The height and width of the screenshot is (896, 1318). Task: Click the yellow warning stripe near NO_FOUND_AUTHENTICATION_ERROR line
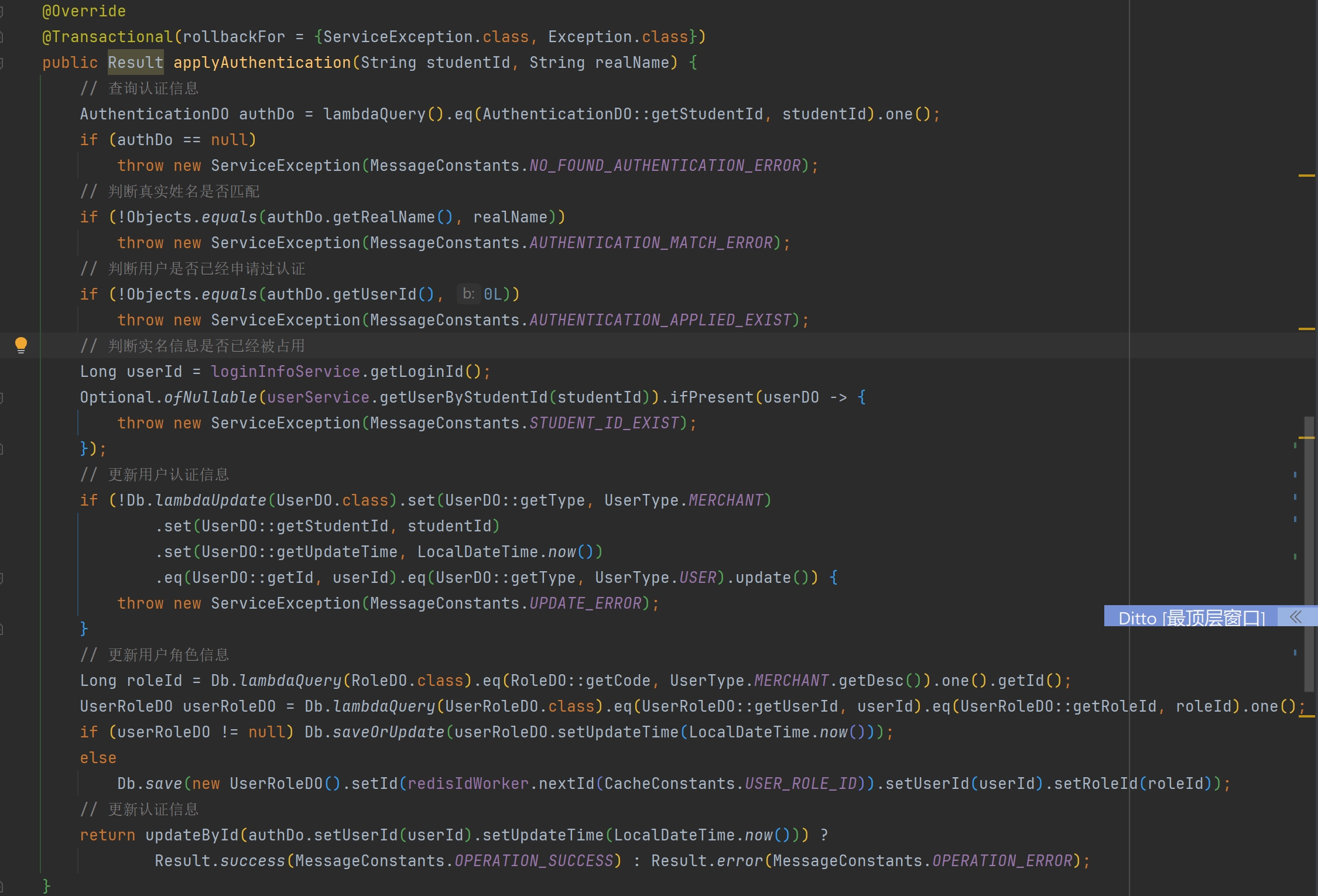click(x=1306, y=175)
